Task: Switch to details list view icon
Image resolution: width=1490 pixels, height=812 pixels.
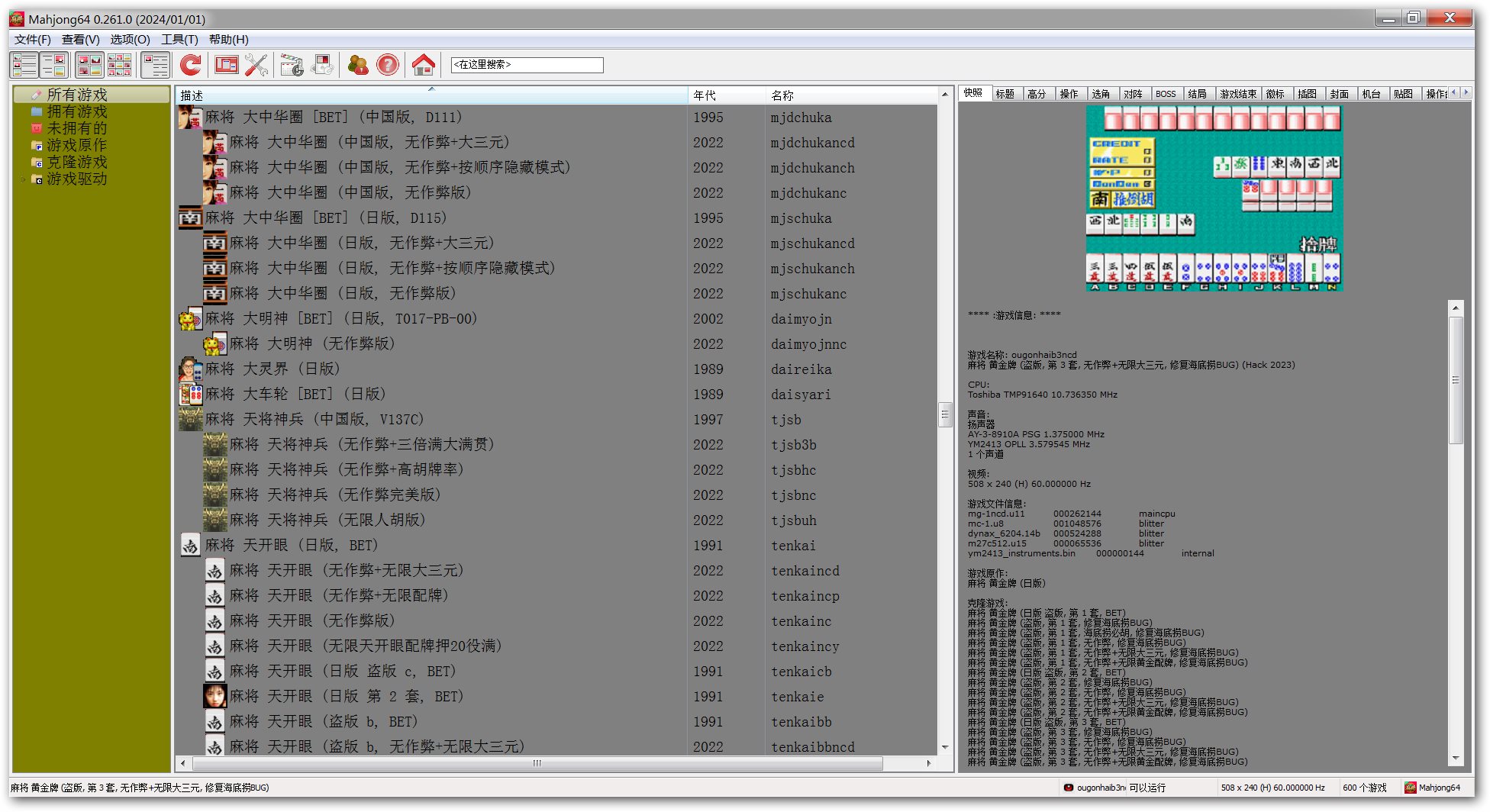Action: 24,65
